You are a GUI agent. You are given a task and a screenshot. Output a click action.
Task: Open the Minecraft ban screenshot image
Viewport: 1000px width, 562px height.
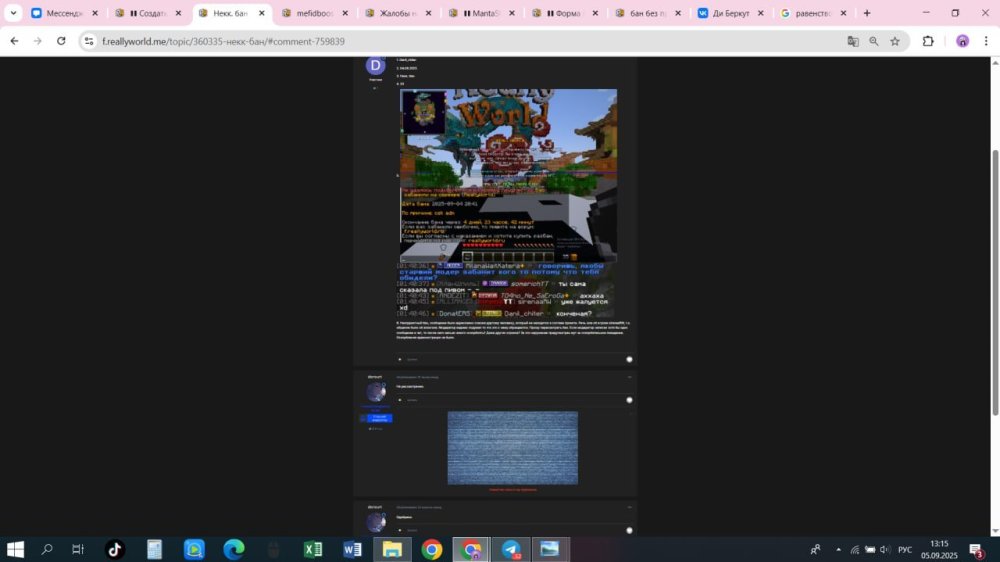click(508, 175)
